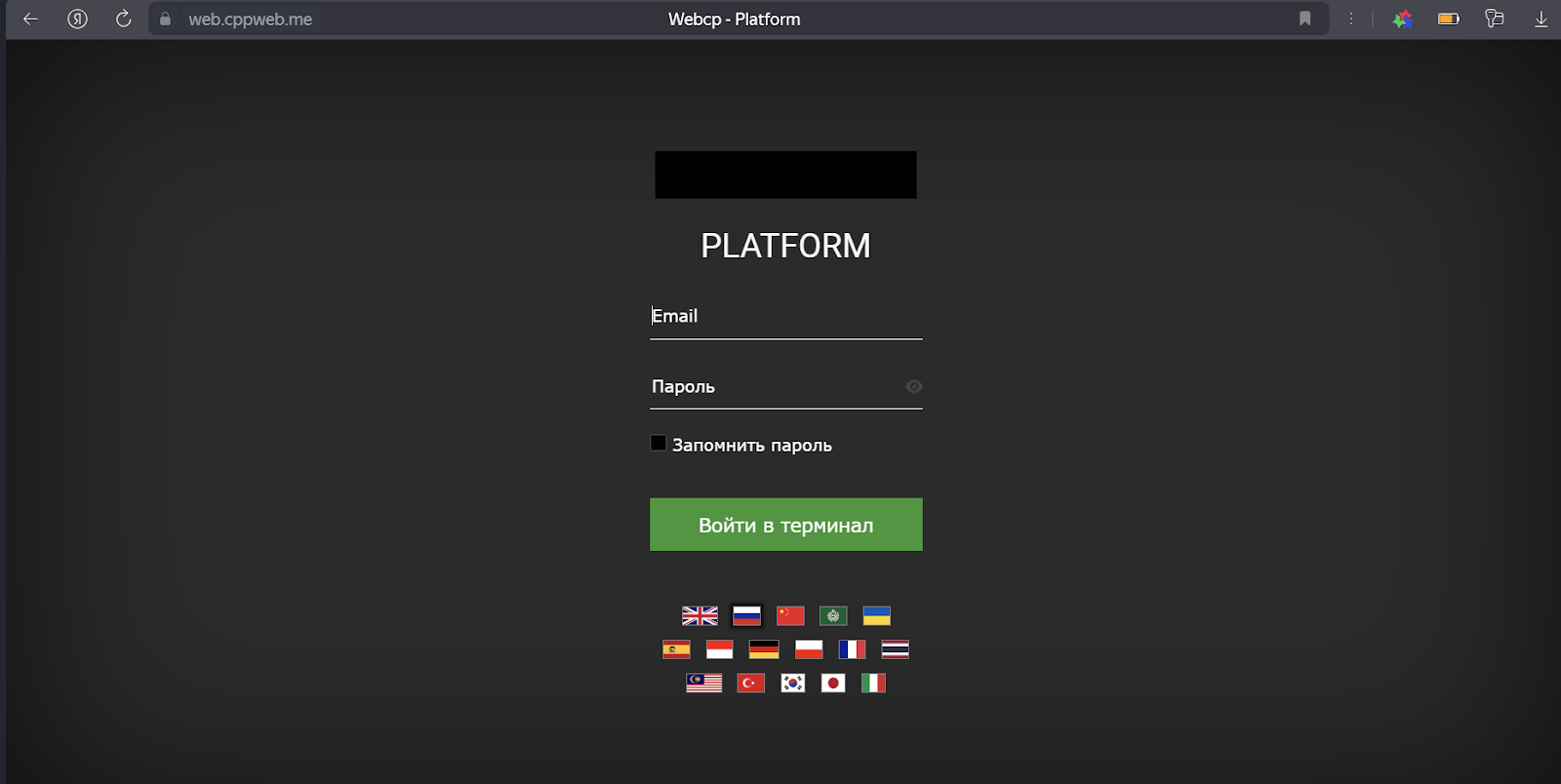Open the Yandex home icon in the toolbar
Viewport: 1561px width, 784px height.
point(77,19)
